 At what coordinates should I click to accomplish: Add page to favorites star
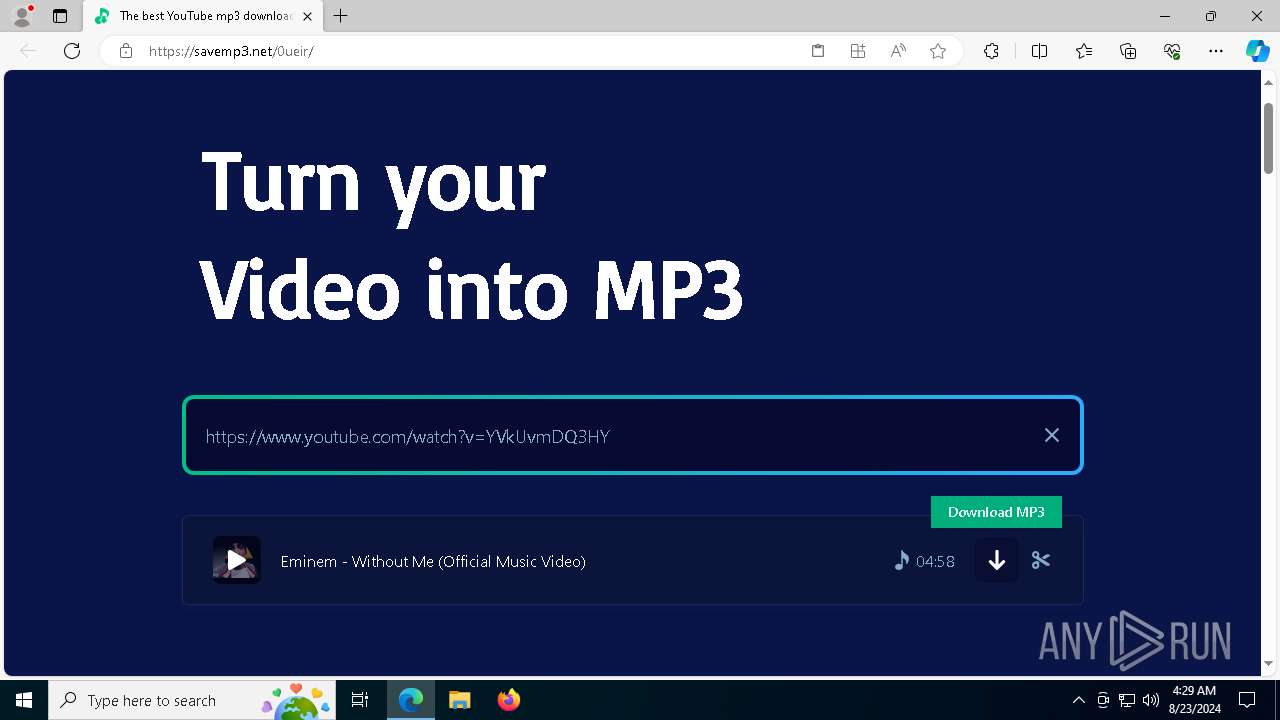pyautogui.click(x=938, y=51)
